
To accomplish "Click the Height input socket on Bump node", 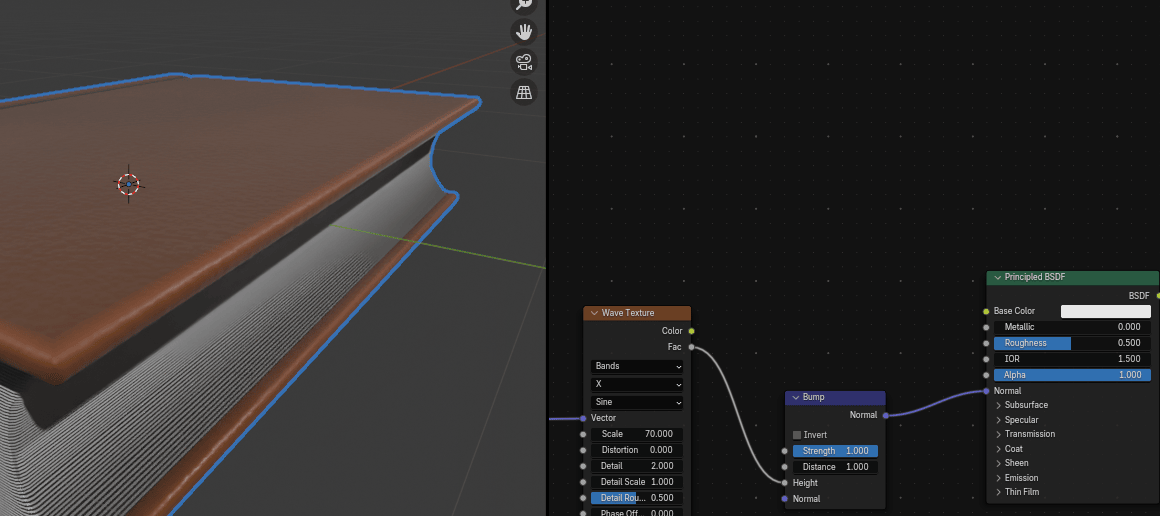I will pos(785,483).
